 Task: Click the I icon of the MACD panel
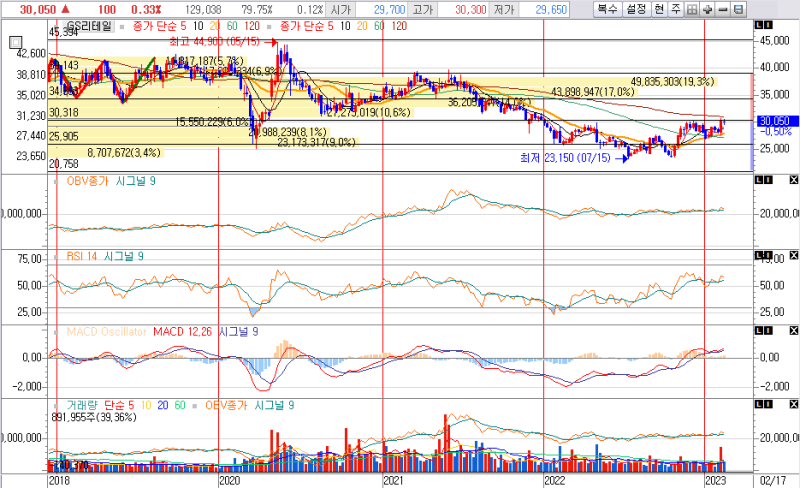767,330
